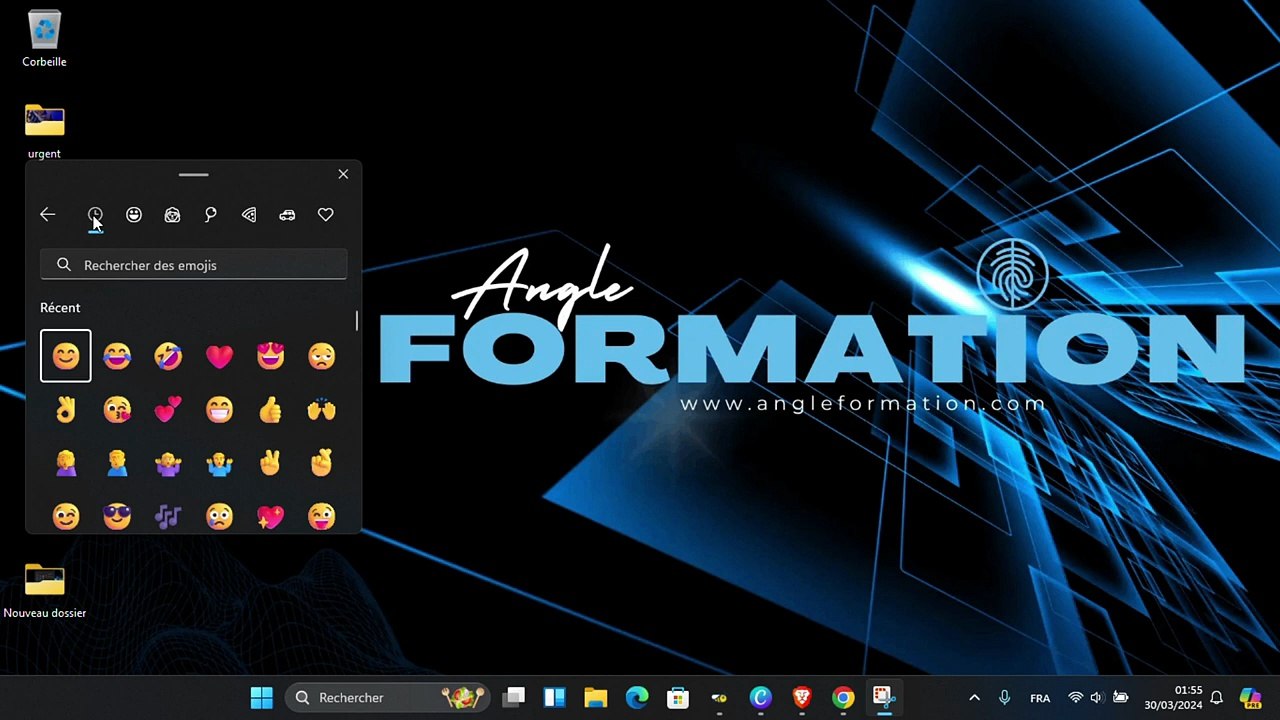Pick the worried teary-eyed face emoji

coord(219,516)
